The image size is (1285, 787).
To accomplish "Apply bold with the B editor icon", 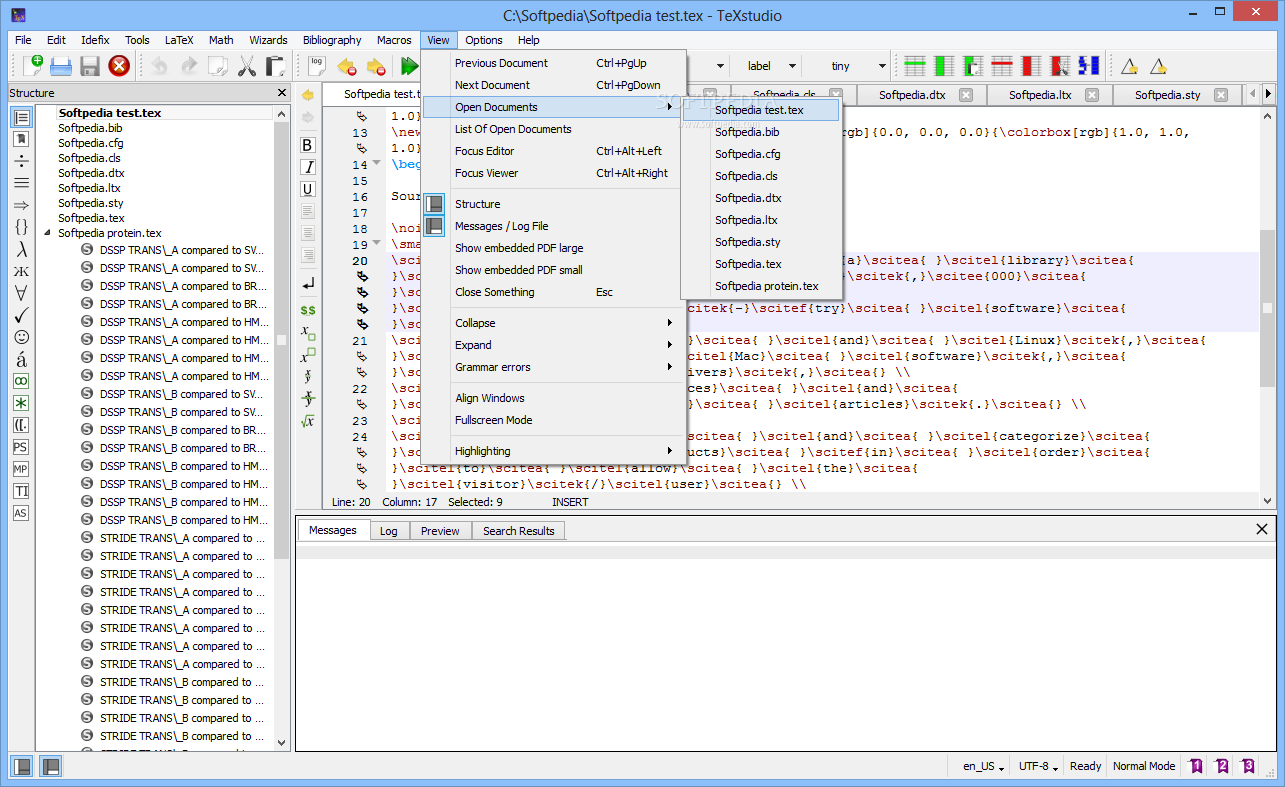I will pos(308,145).
